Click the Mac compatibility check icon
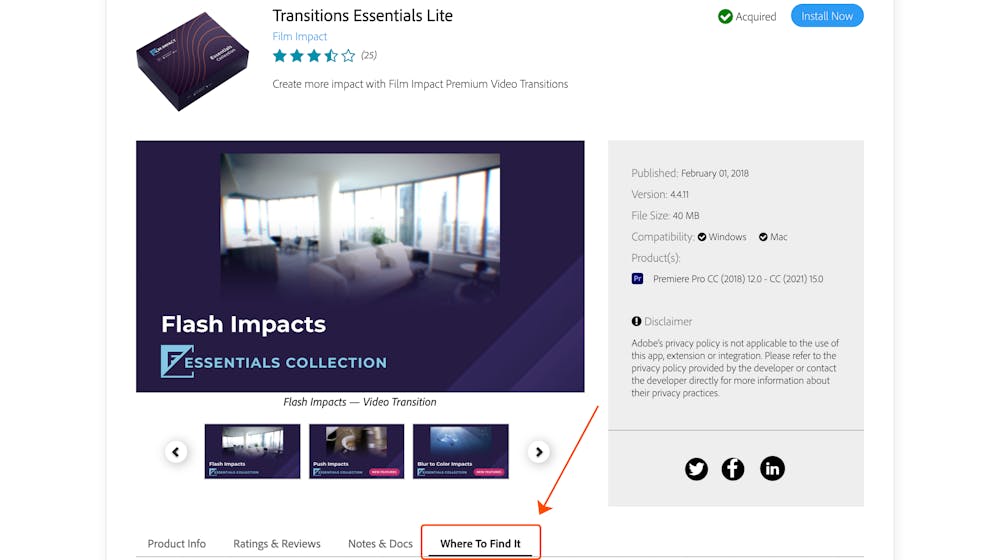The width and height of the screenshot is (1000, 560). 763,237
